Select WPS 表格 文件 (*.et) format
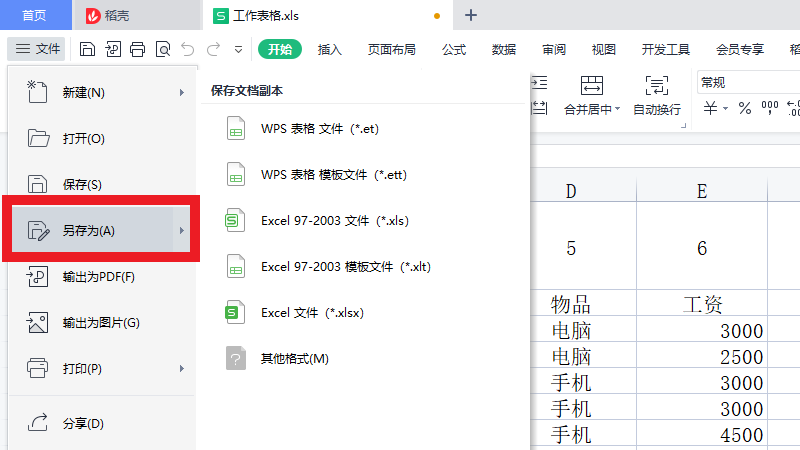 [x=319, y=129]
